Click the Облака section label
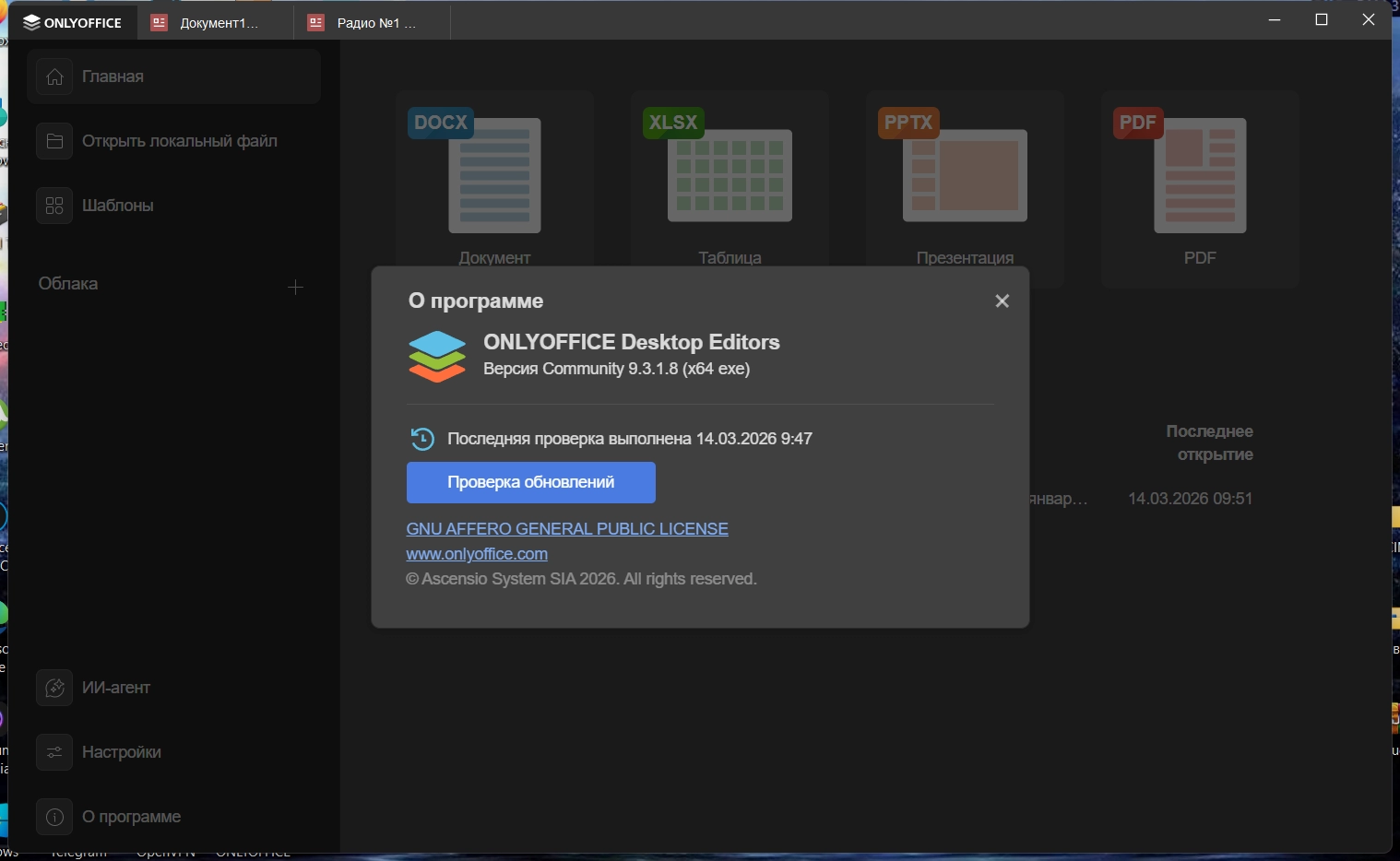The width and height of the screenshot is (1400, 861). click(68, 284)
